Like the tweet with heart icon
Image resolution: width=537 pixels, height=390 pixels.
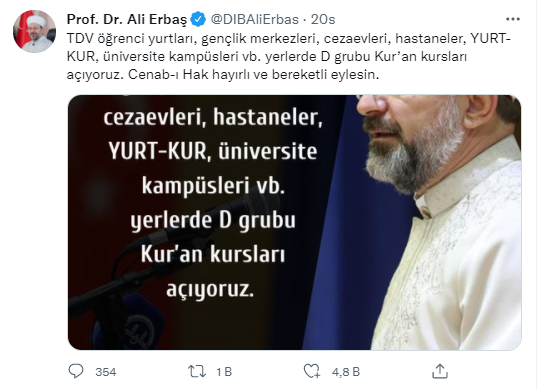(x=312, y=371)
